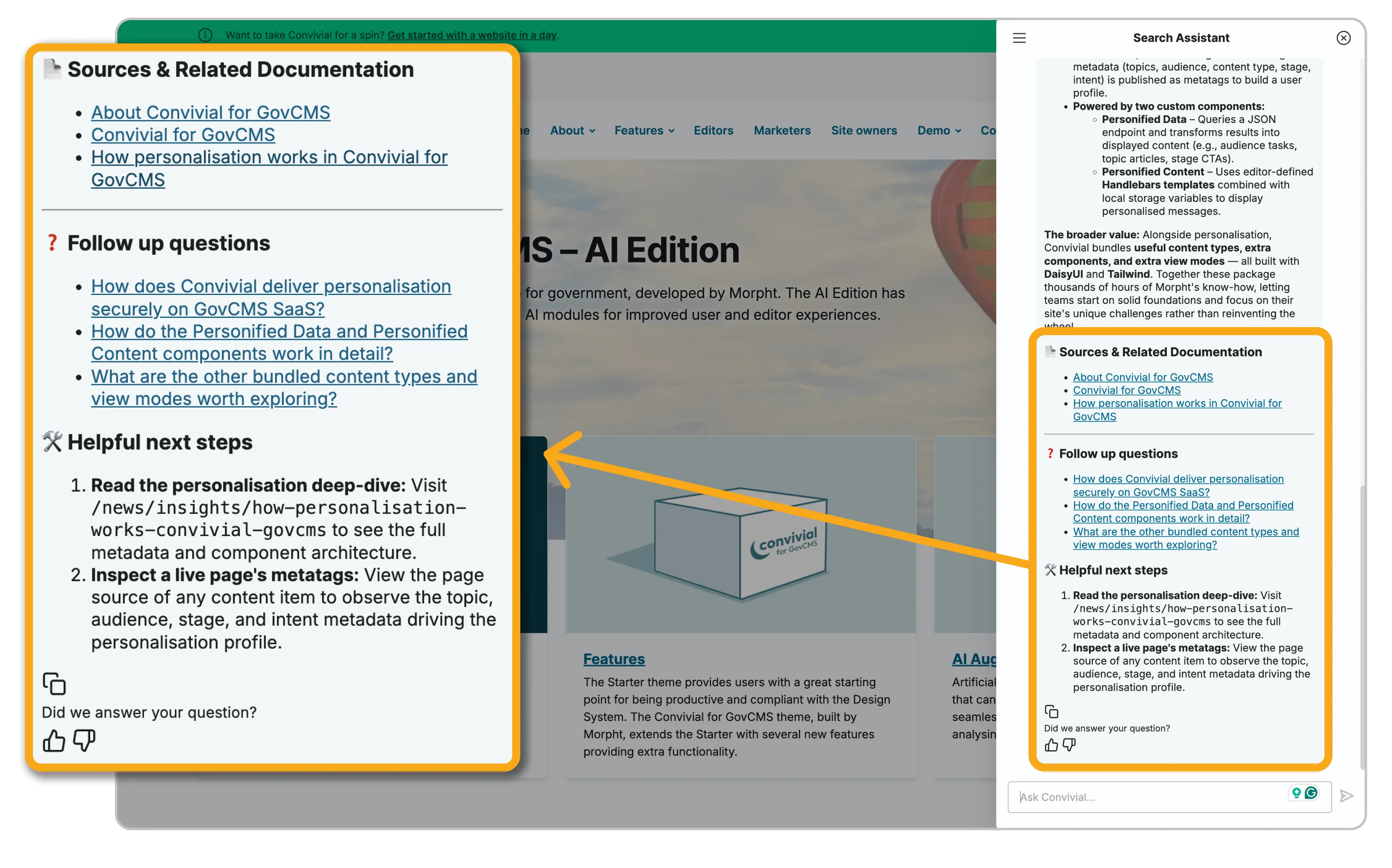This screenshot has width=1392, height=868.
Task: Click 'Did we answer your question?' in the Search Assistant sidebar
Action: click(x=1107, y=729)
